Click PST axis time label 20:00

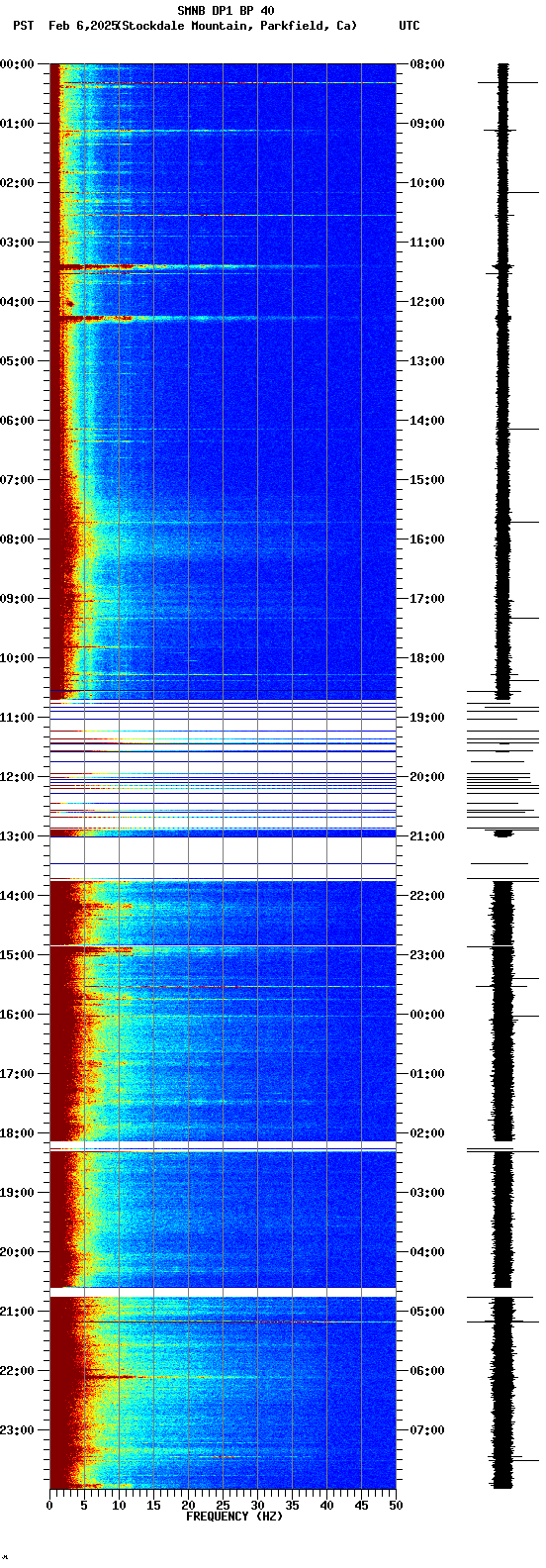click(x=18, y=1252)
